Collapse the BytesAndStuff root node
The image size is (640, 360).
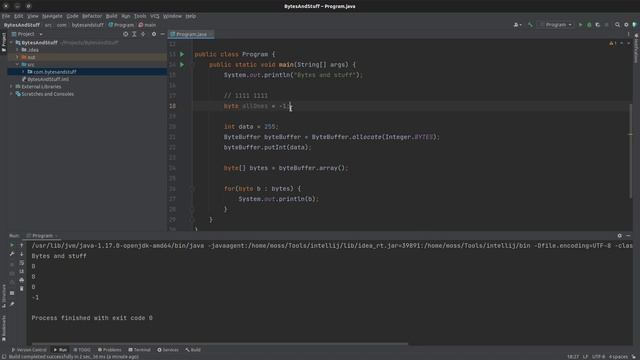[x=11, y=42]
